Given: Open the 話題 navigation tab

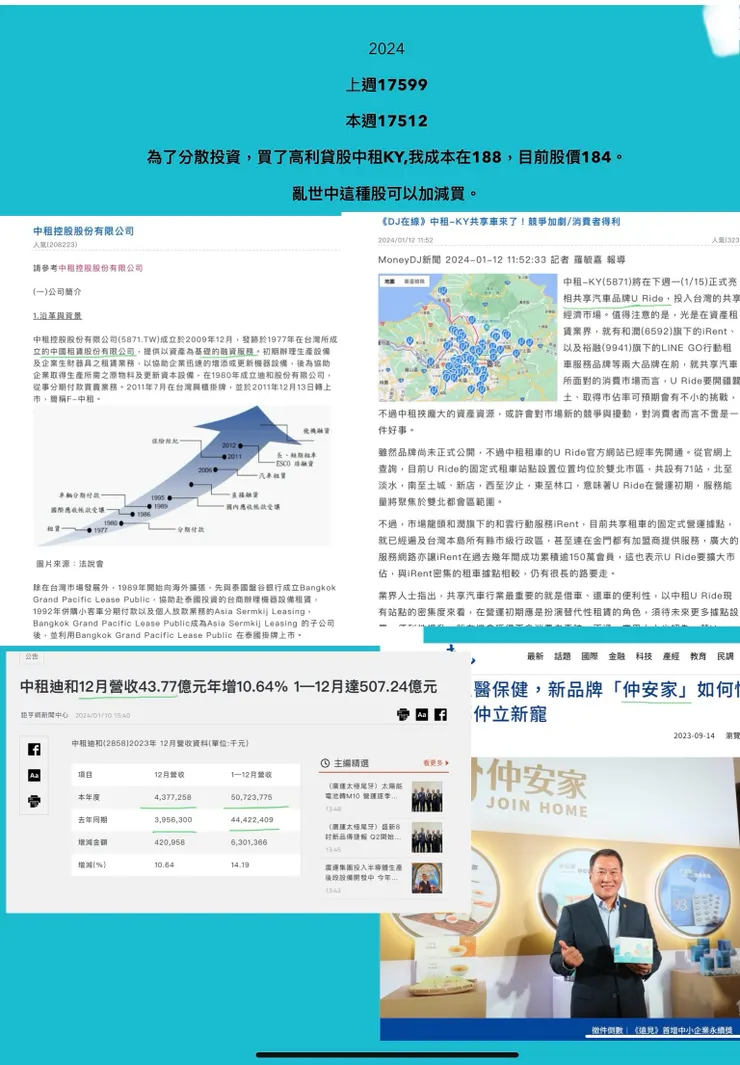Looking at the screenshot, I should click(562, 656).
